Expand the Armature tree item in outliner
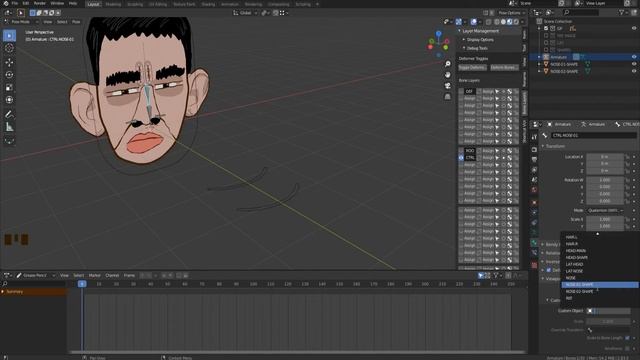 pos(539,57)
